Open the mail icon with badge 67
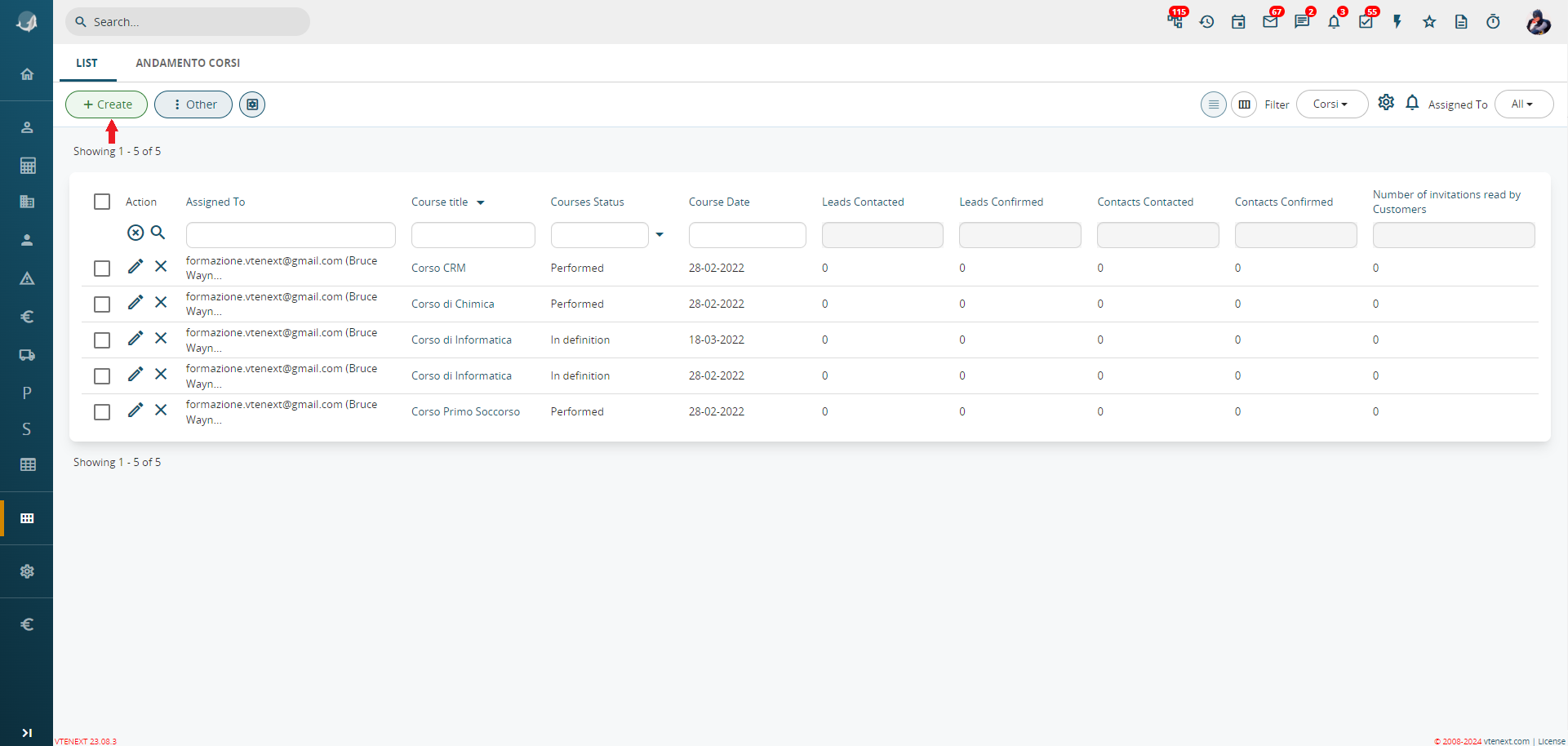This screenshot has height=746, width=1568. 1270,22
